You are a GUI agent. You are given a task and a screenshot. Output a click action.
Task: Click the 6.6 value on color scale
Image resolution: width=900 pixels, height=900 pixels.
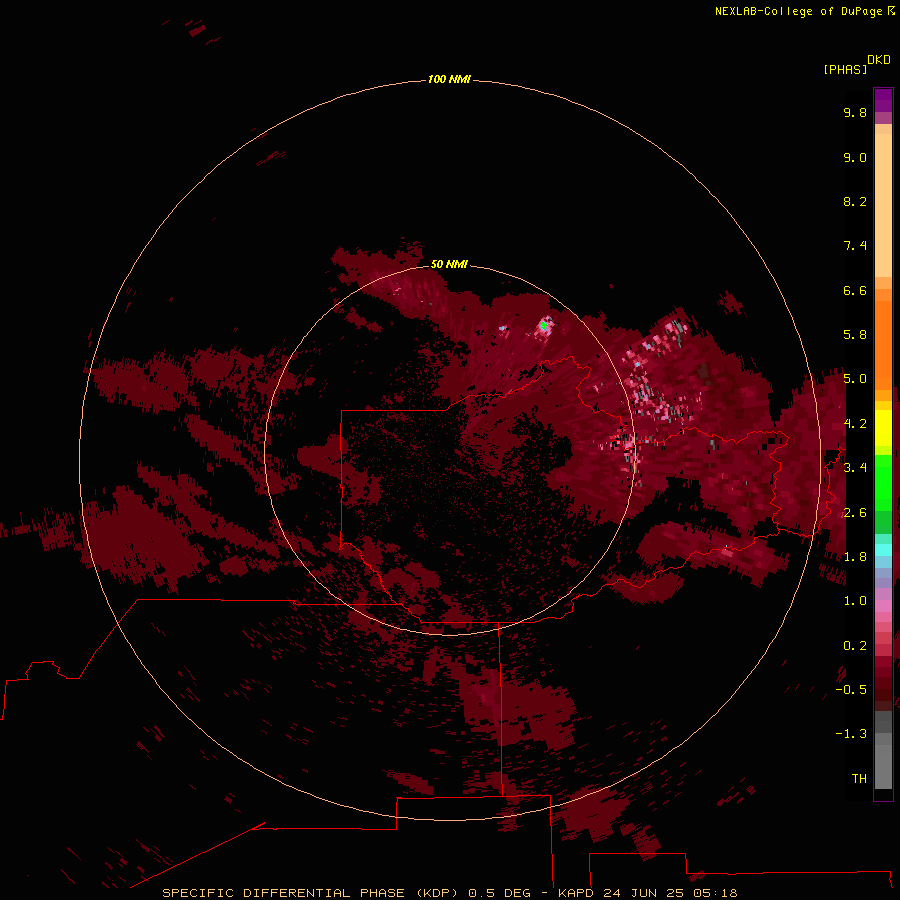[855, 290]
